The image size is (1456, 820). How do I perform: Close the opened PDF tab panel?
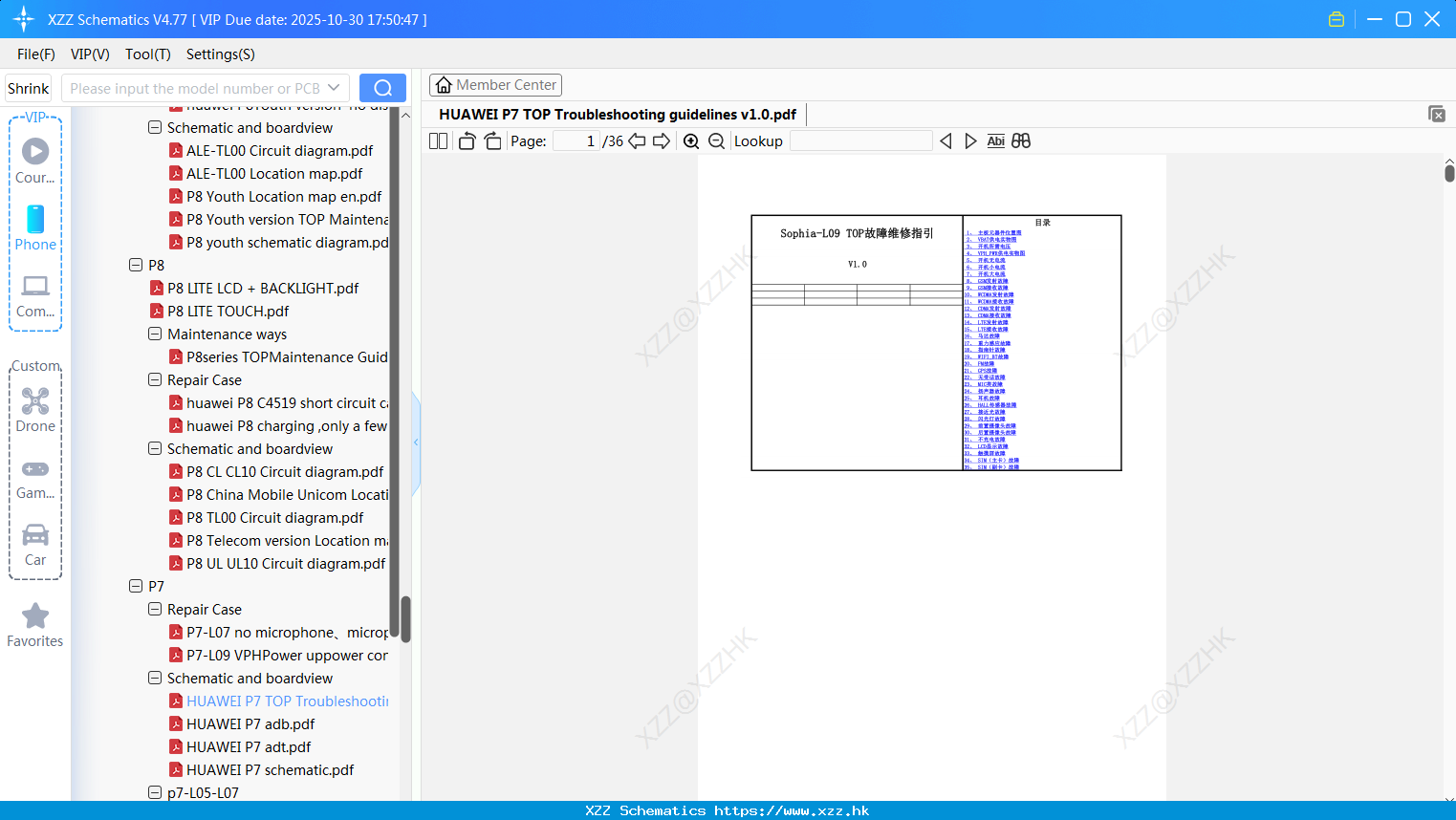(1437, 114)
